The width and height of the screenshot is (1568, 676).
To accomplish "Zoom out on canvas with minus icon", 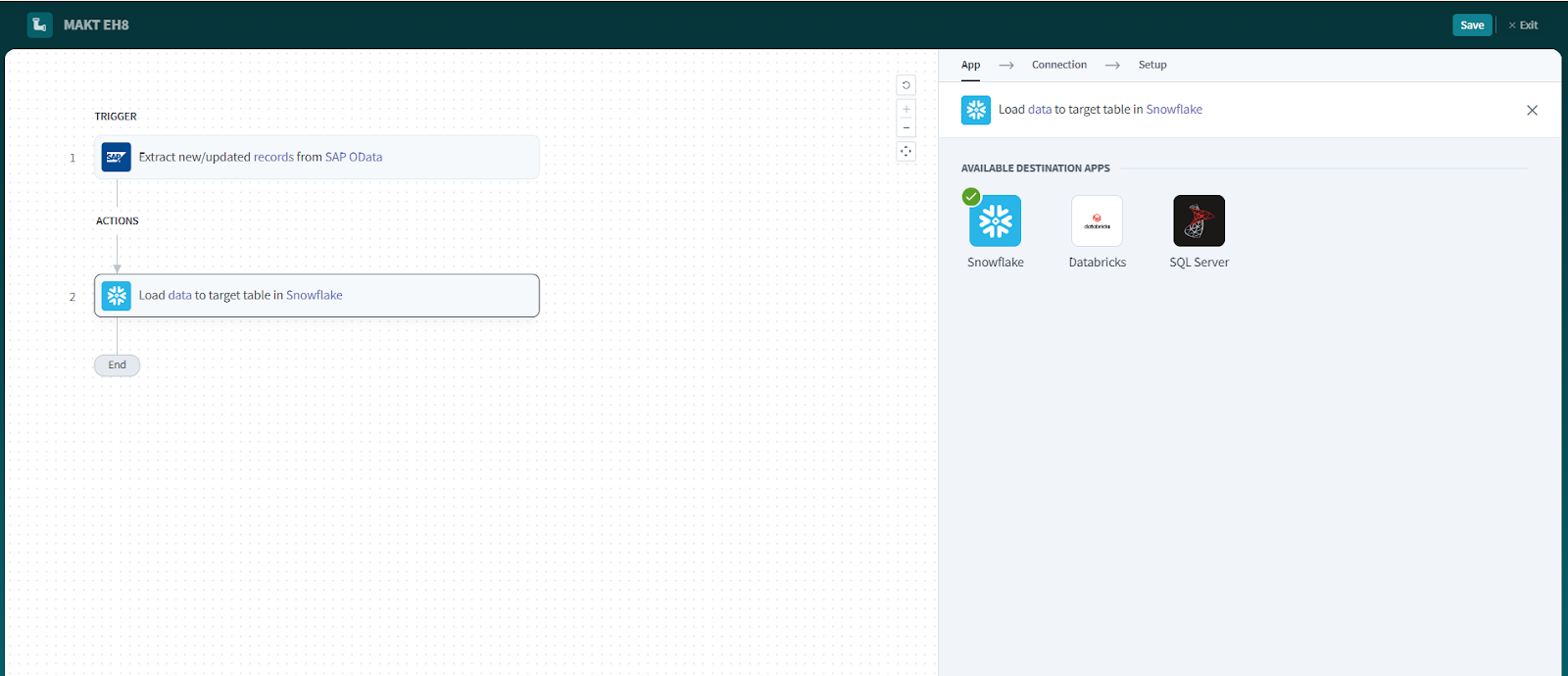I will pos(906,128).
